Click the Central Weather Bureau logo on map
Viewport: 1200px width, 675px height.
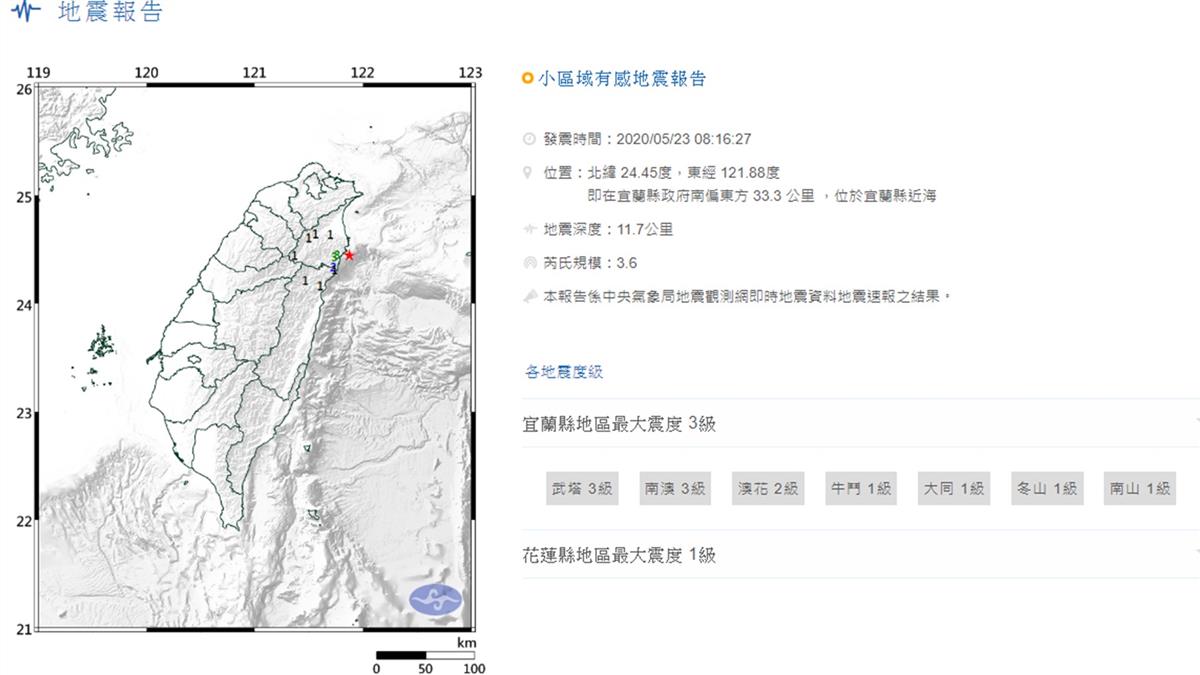pos(435,599)
